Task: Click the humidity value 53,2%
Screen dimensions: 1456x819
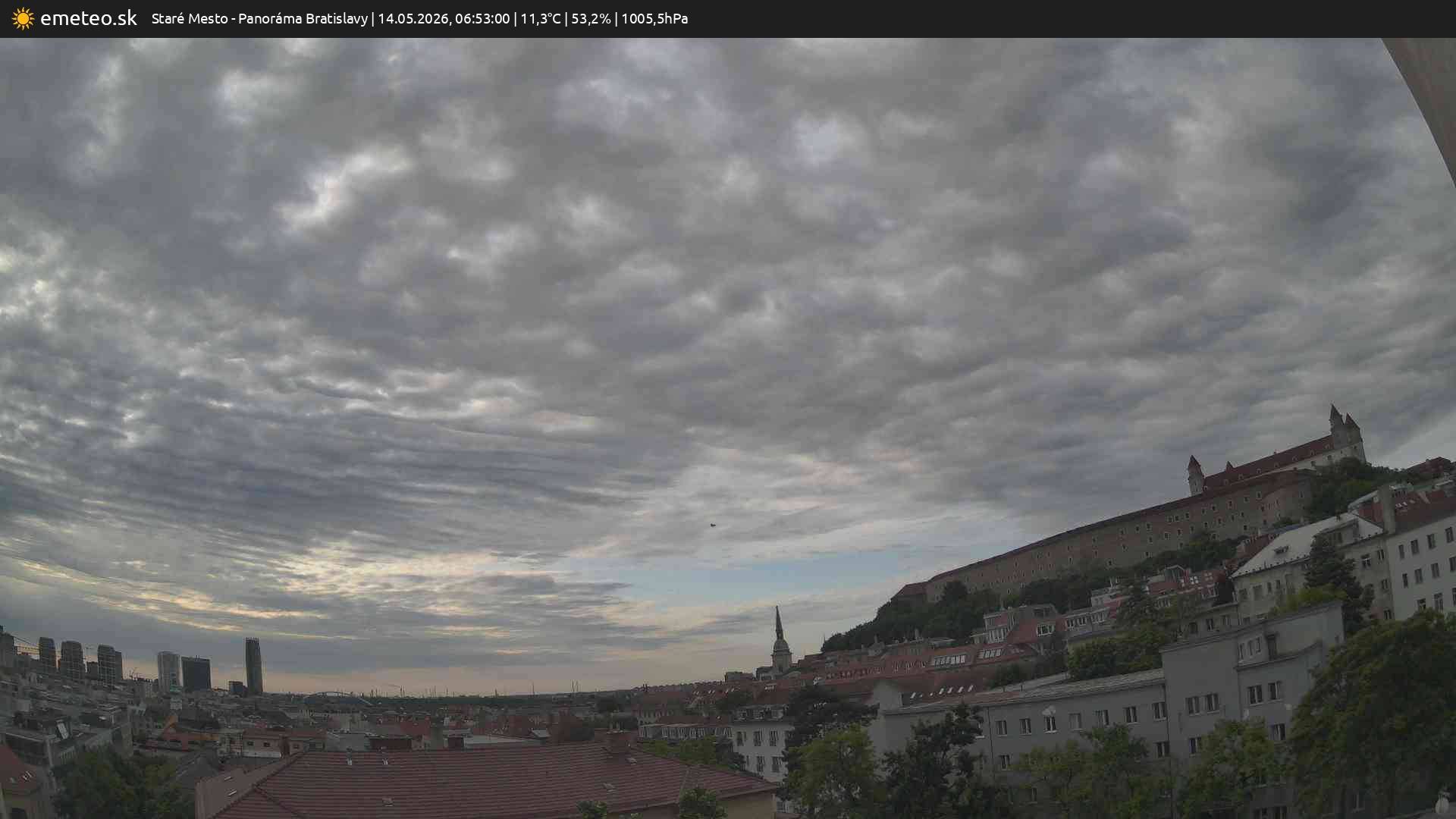Action: (x=591, y=18)
